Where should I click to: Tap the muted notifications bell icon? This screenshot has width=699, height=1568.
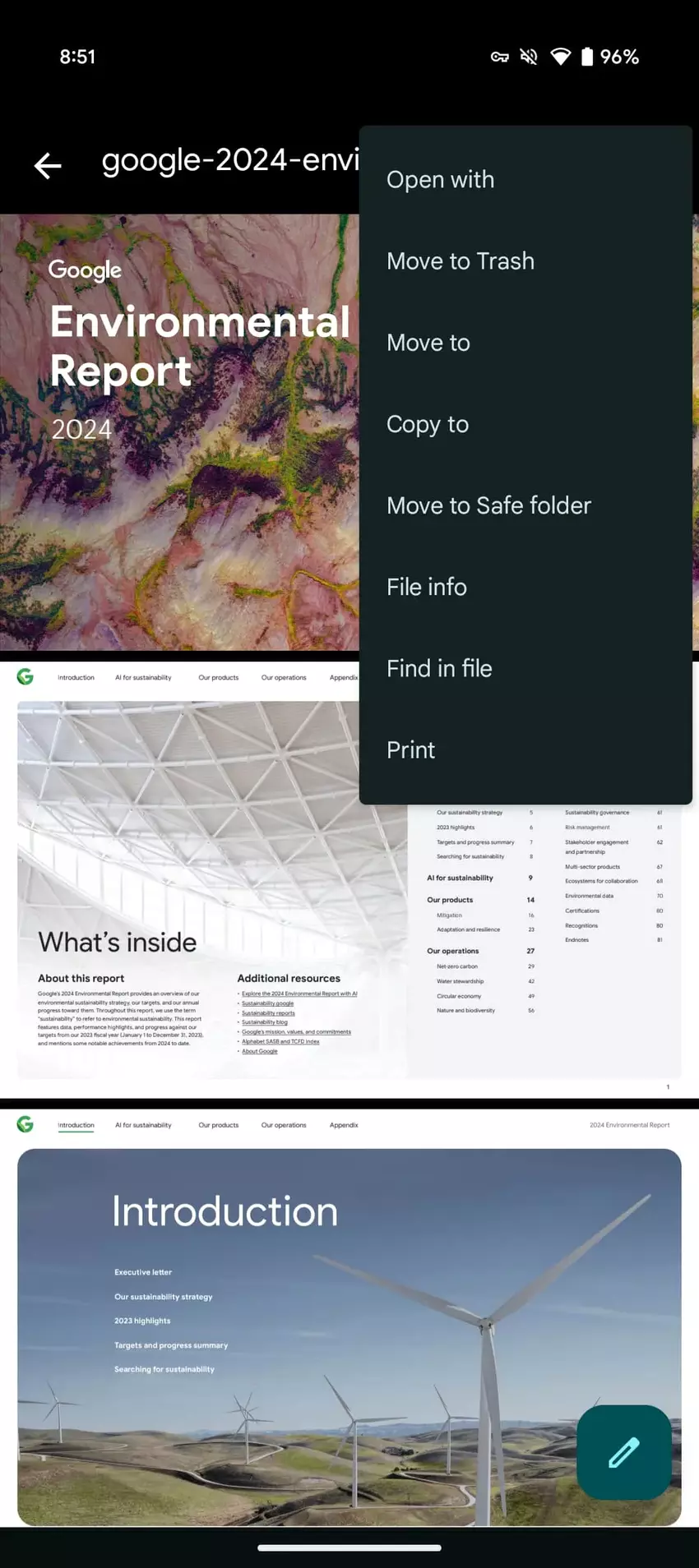[x=529, y=57]
